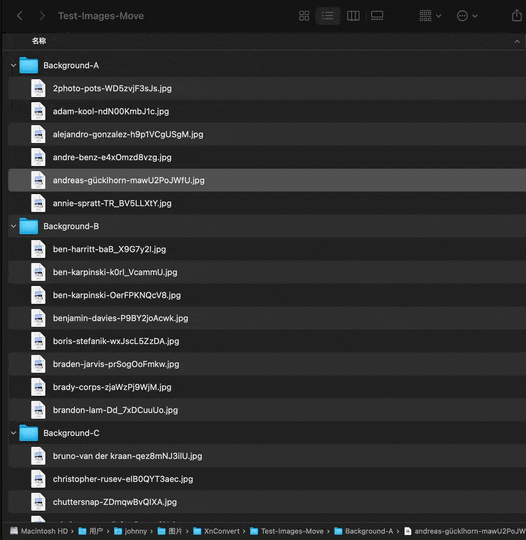This screenshot has height=540, width=526.
Task: Switch to list view
Action: click(327, 16)
